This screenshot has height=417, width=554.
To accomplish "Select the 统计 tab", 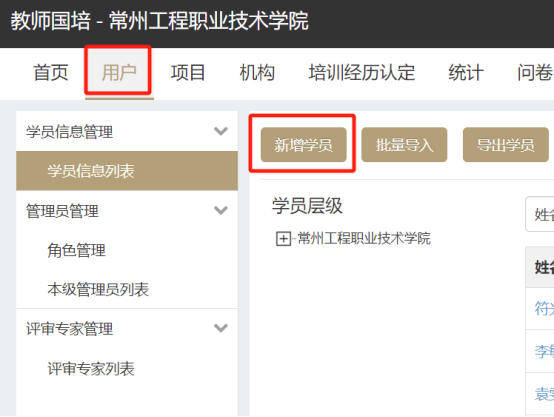I will pos(466,72).
